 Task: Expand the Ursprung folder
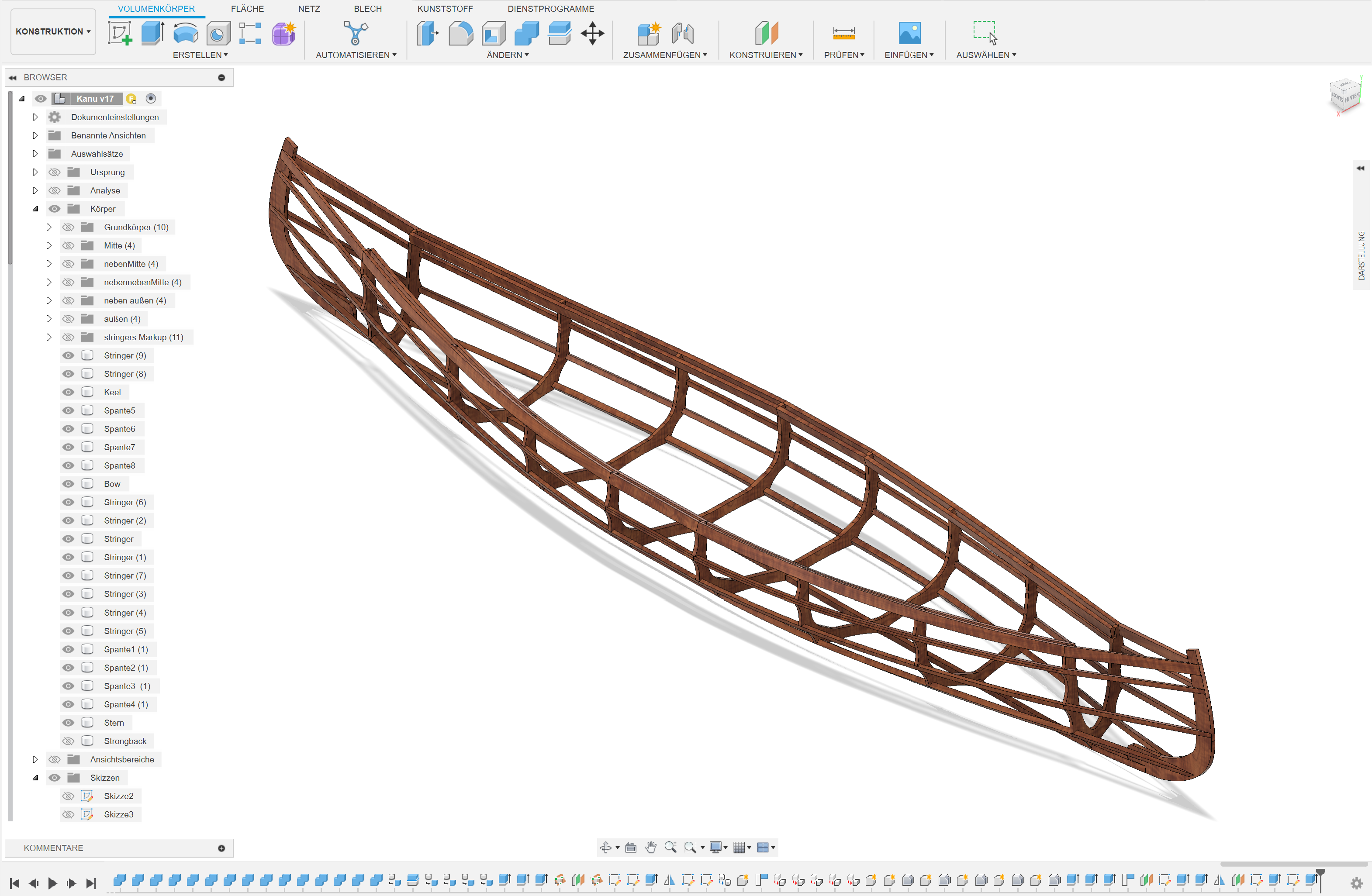pyautogui.click(x=35, y=172)
